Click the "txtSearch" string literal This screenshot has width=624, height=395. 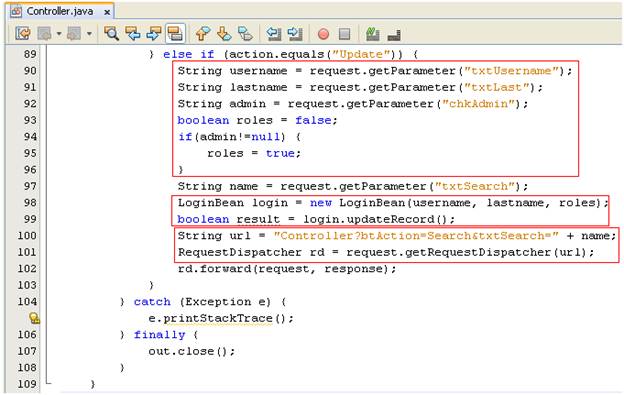point(475,186)
